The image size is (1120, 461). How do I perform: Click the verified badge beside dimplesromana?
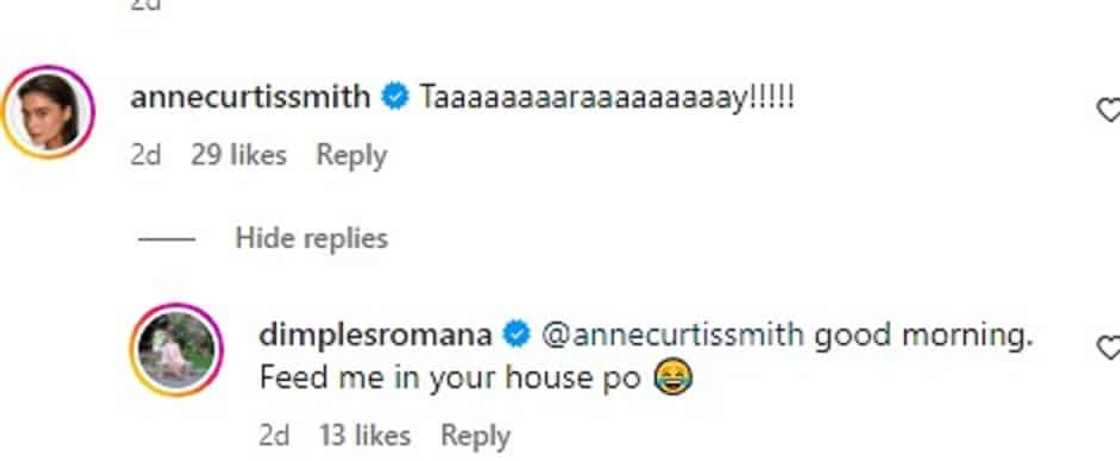[x=516, y=336]
